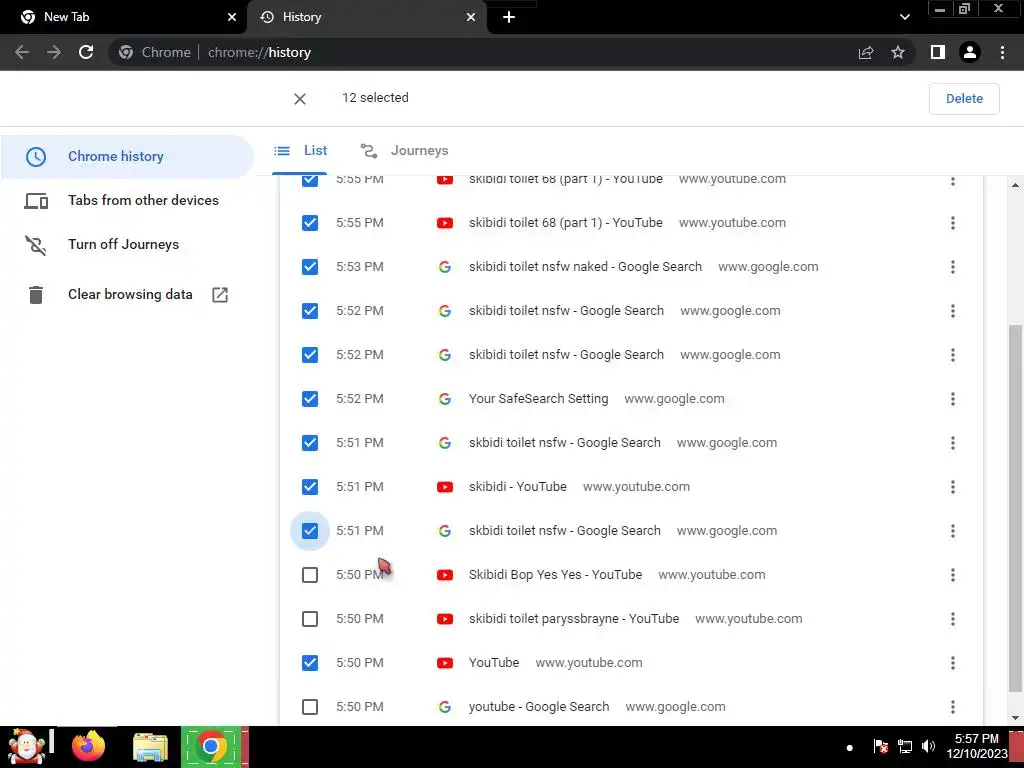Image resolution: width=1024 pixels, height=768 pixels.
Task: Click the browser forward arrow
Action: 54,52
